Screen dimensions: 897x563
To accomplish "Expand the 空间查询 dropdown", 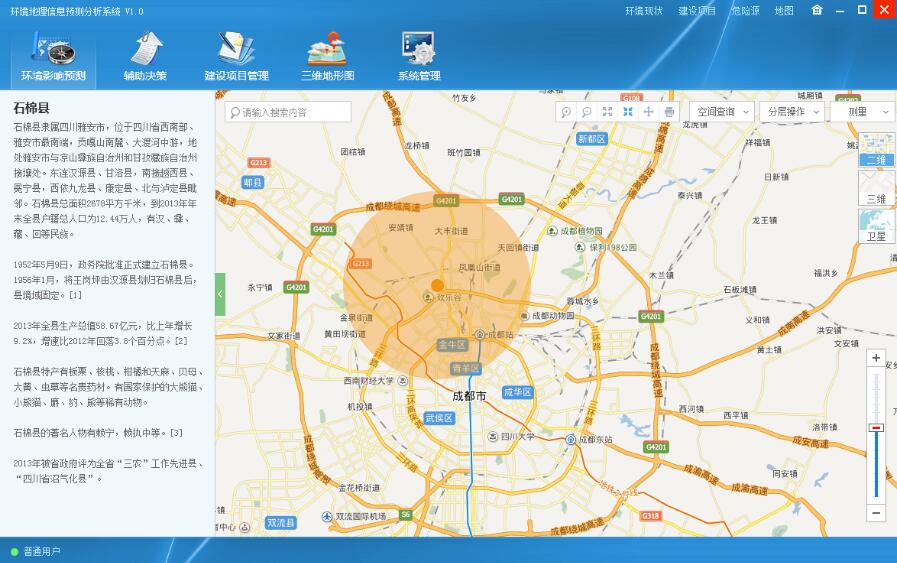I will click(x=721, y=112).
